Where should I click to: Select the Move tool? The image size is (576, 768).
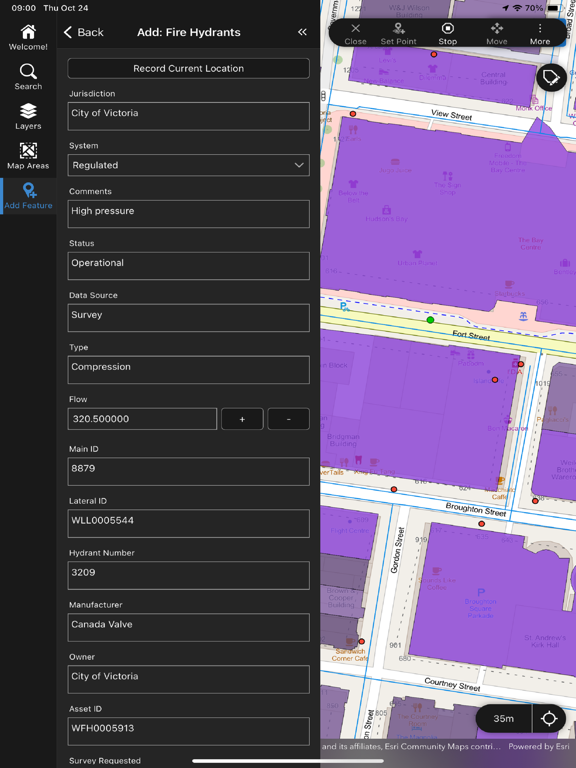(497, 34)
